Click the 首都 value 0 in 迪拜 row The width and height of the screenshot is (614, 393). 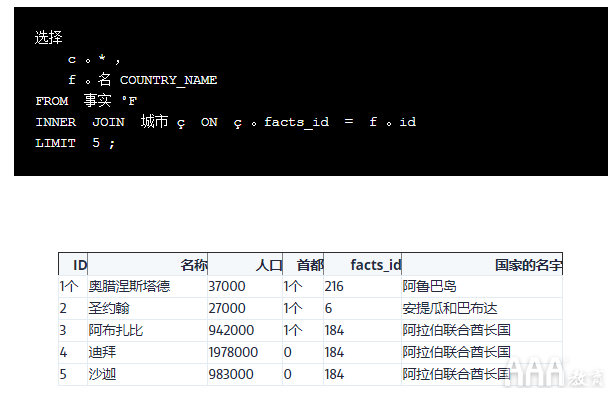[287, 352]
